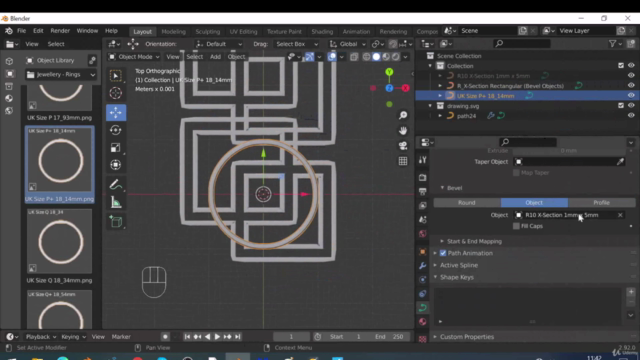Image resolution: width=640 pixels, height=360 pixels.
Task: Open the Output properties tab icon
Action: coord(422,191)
